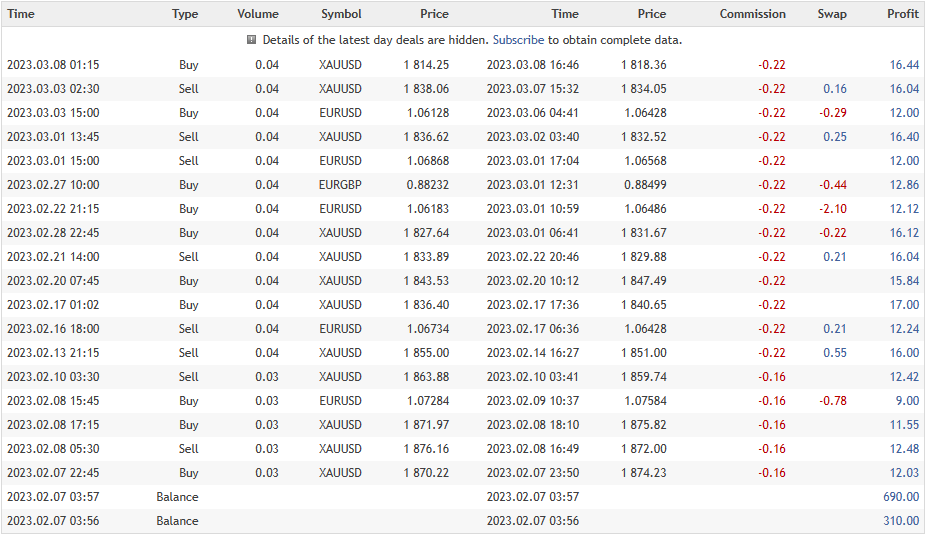Click the 2023.03.08 01:15 XAUUSD buy row
The height and width of the screenshot is (535, 926).
[463, 65]
